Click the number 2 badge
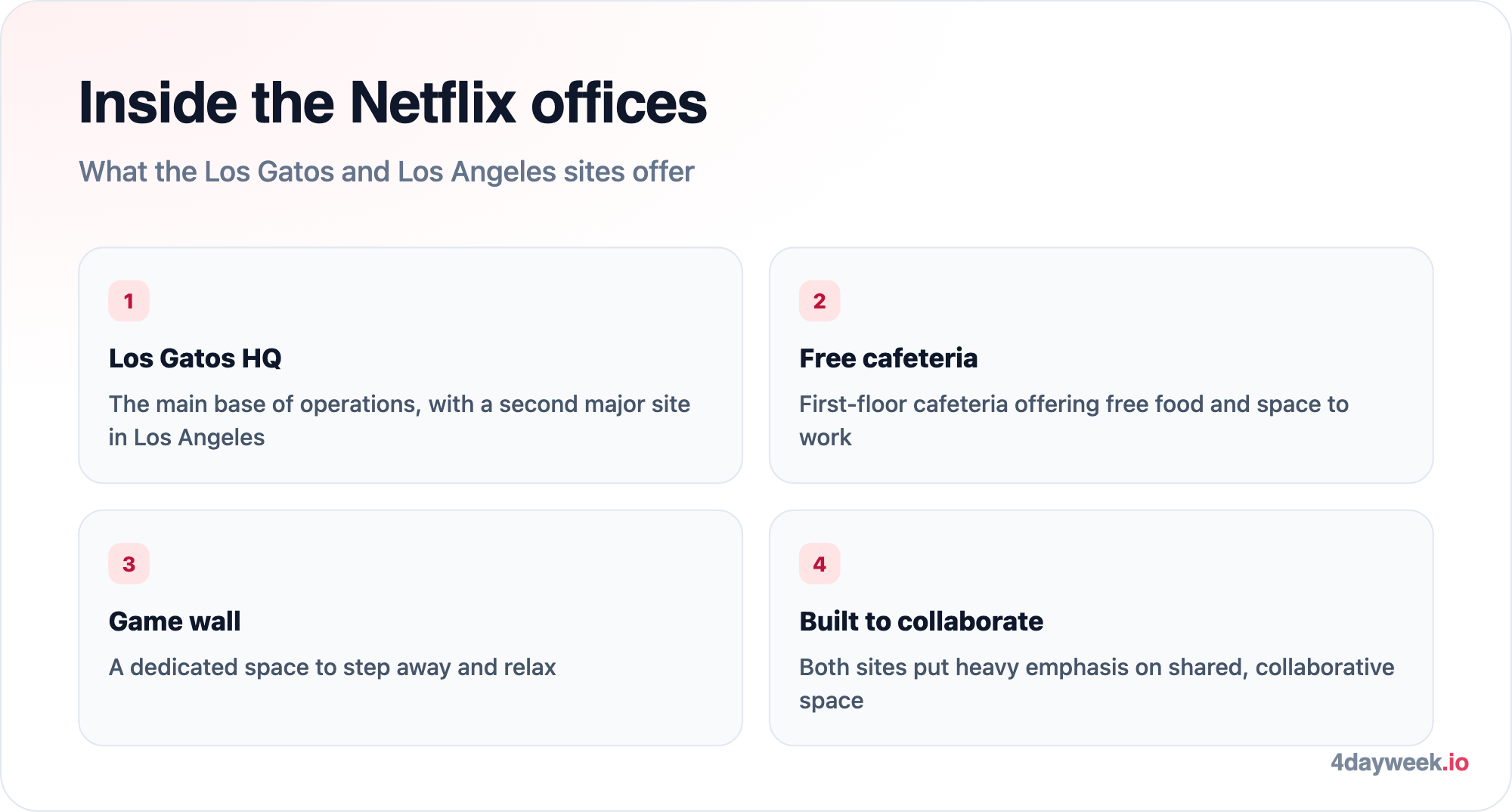 click(x=820, y=301)
